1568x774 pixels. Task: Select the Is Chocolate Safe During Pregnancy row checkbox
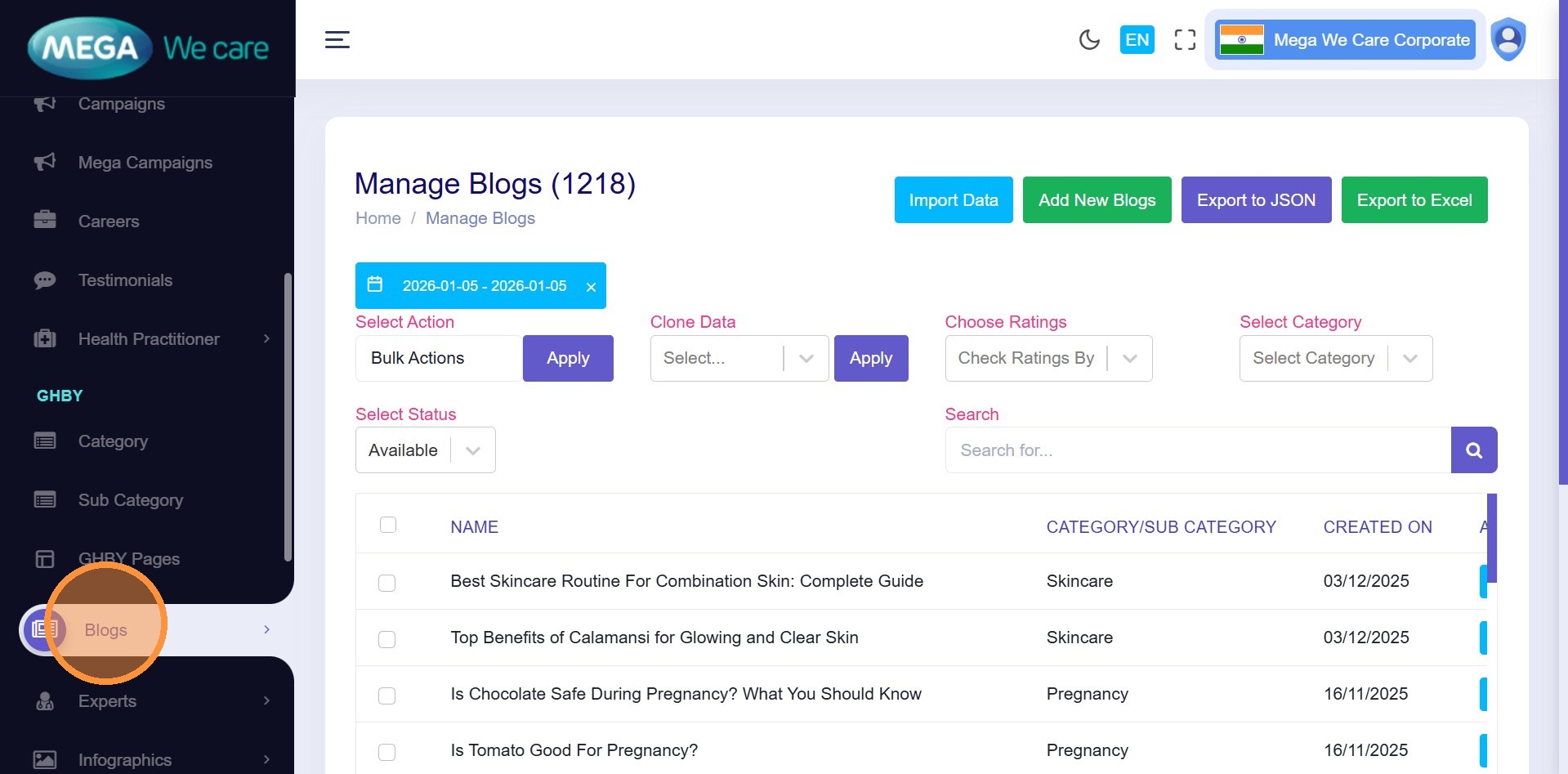click(387, 696)
